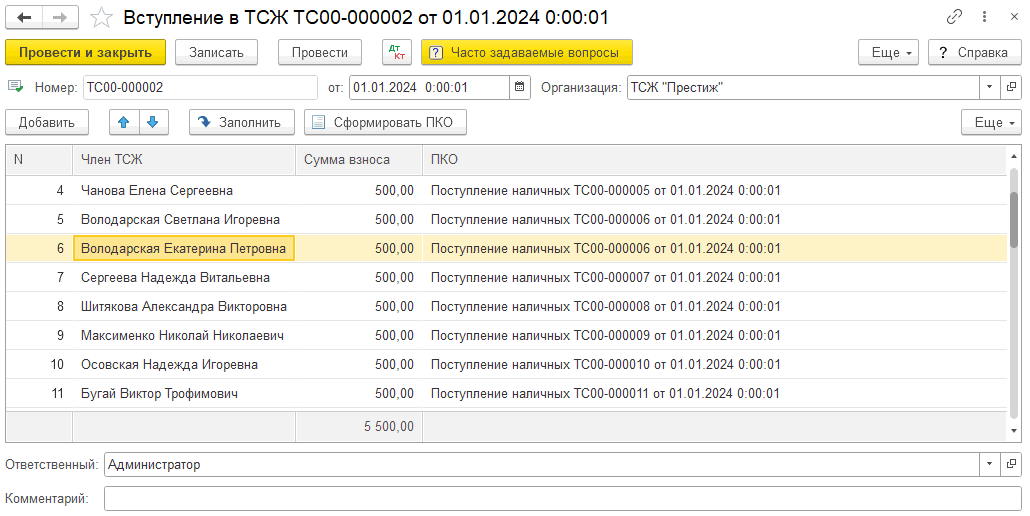This screenshot has height=516, width=1030.
Task: Open the table's Еще menu
Action: tap(990, 122)
